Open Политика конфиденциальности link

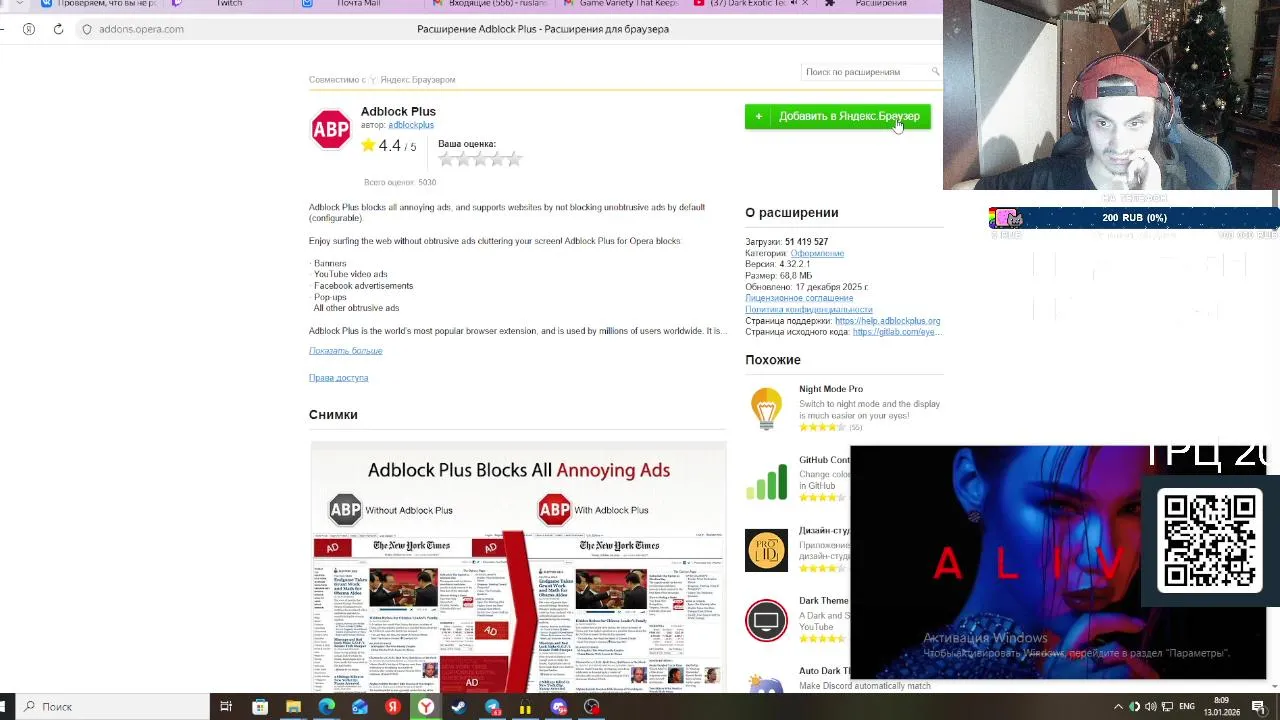click(808, 309)
